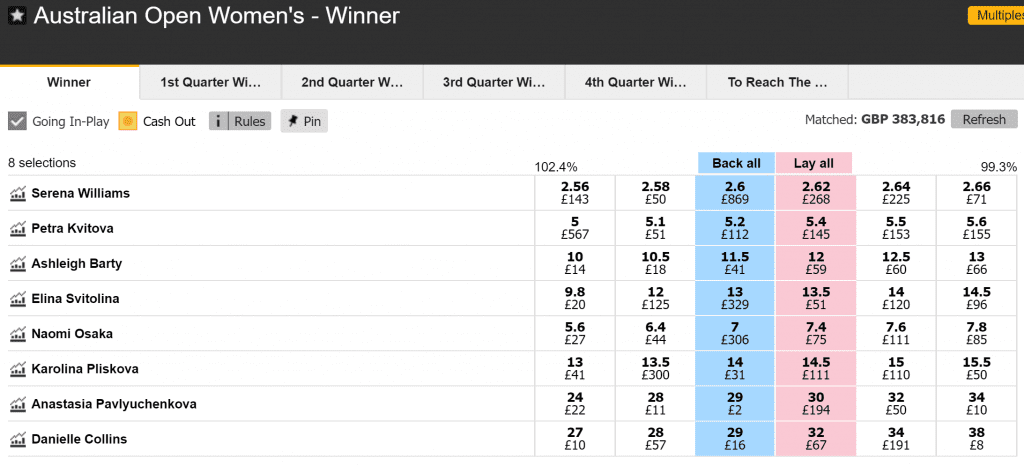Click the pink Lay all header
Viewport: 1024px width, 466px height.
pos(814,163)
